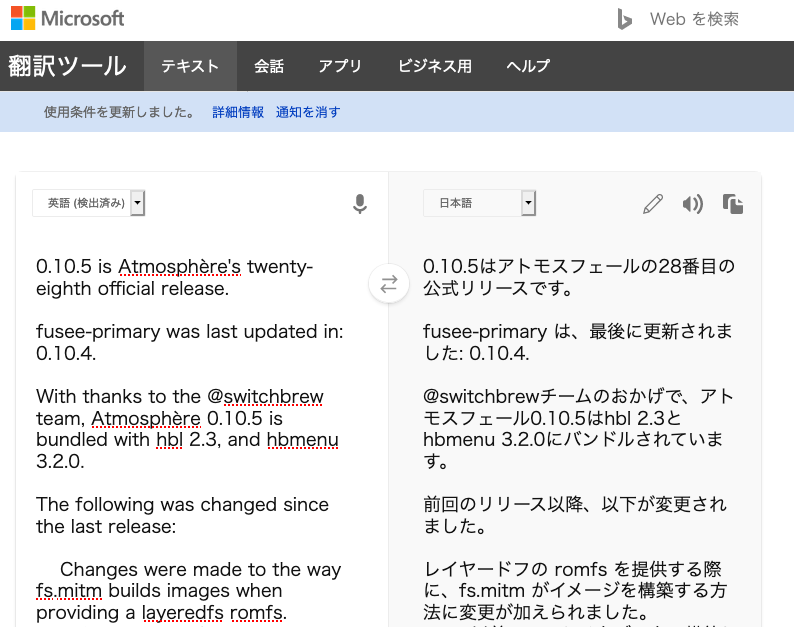Screen dimensions: 794x627
Task: Click the Web を検索 search field
Action: [695, 19]
